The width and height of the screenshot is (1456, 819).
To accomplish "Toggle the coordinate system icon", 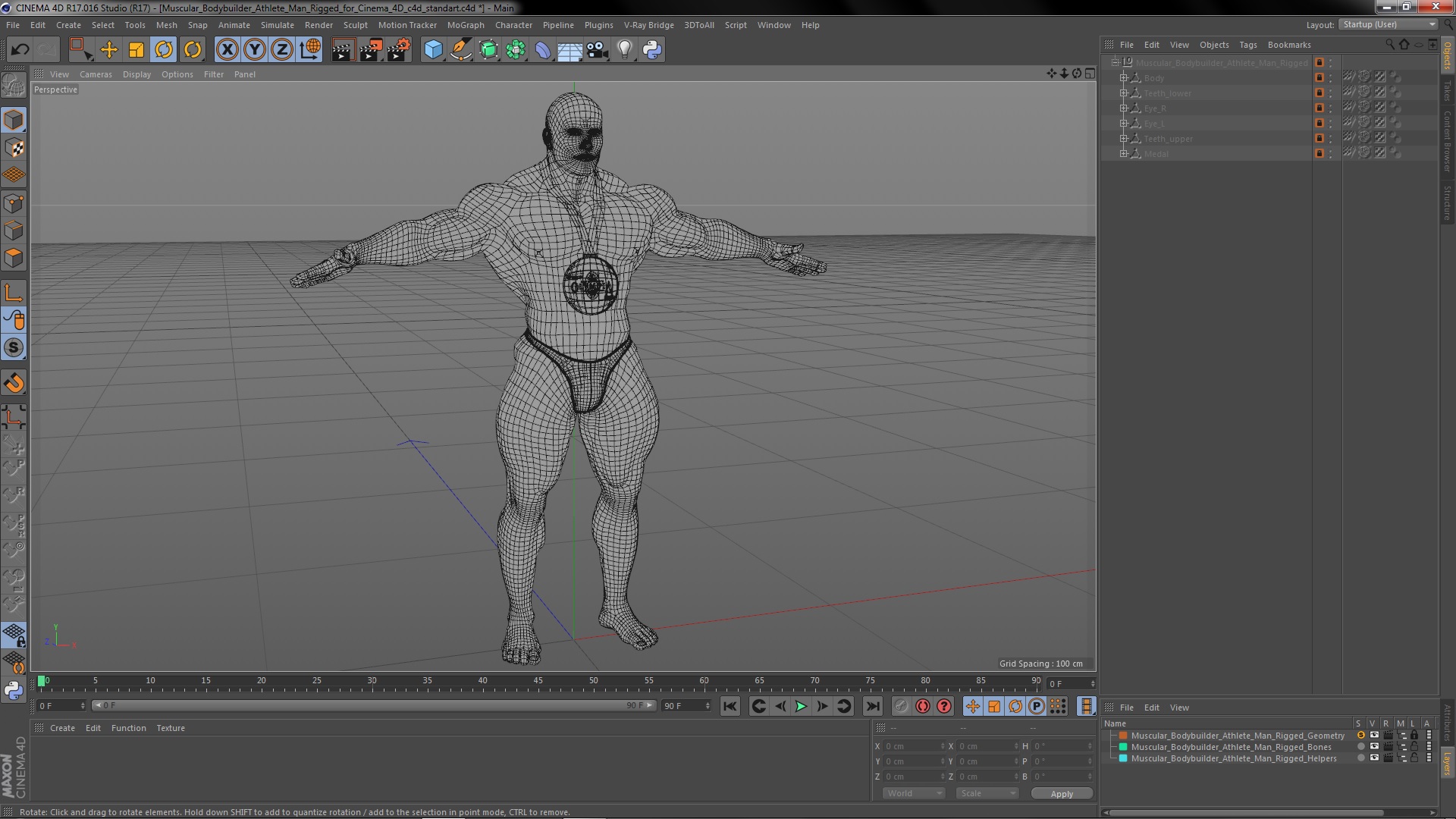I will [310, 50].
